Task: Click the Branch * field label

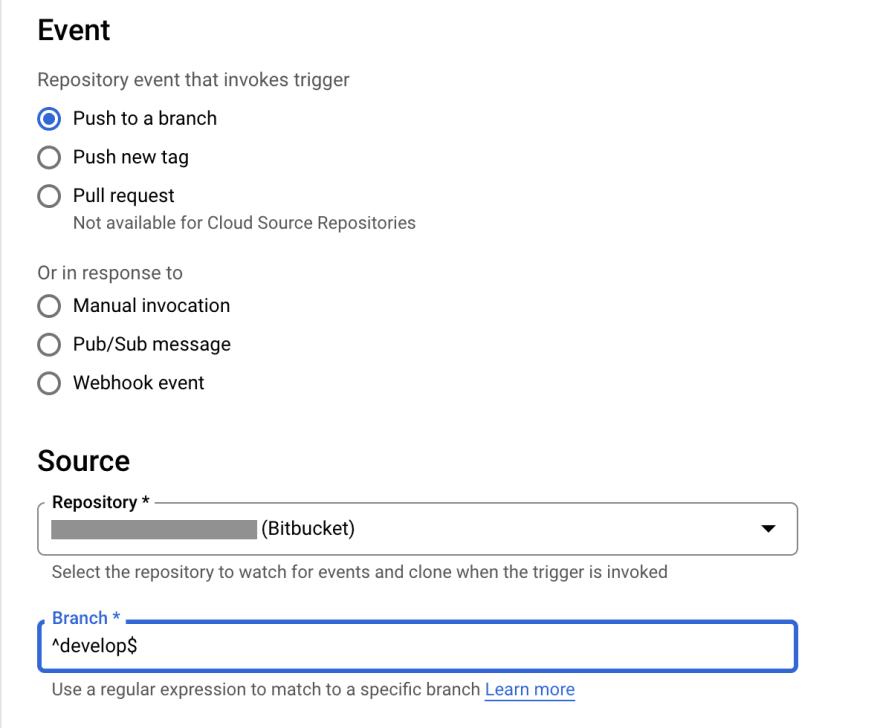Action: (86, 618)
